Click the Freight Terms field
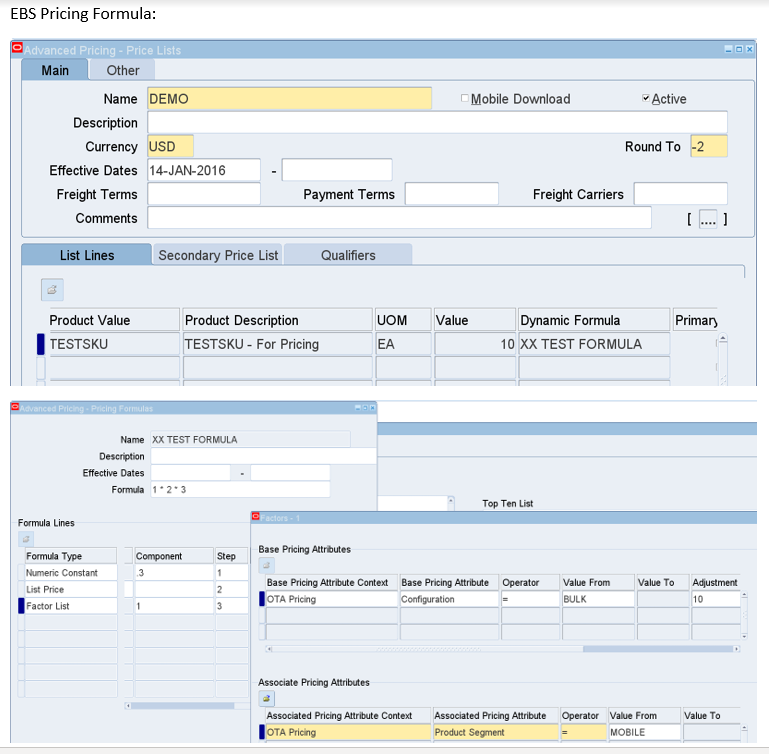Image resolution: width=769 pixels, height=754 pixels. point(204,194)
